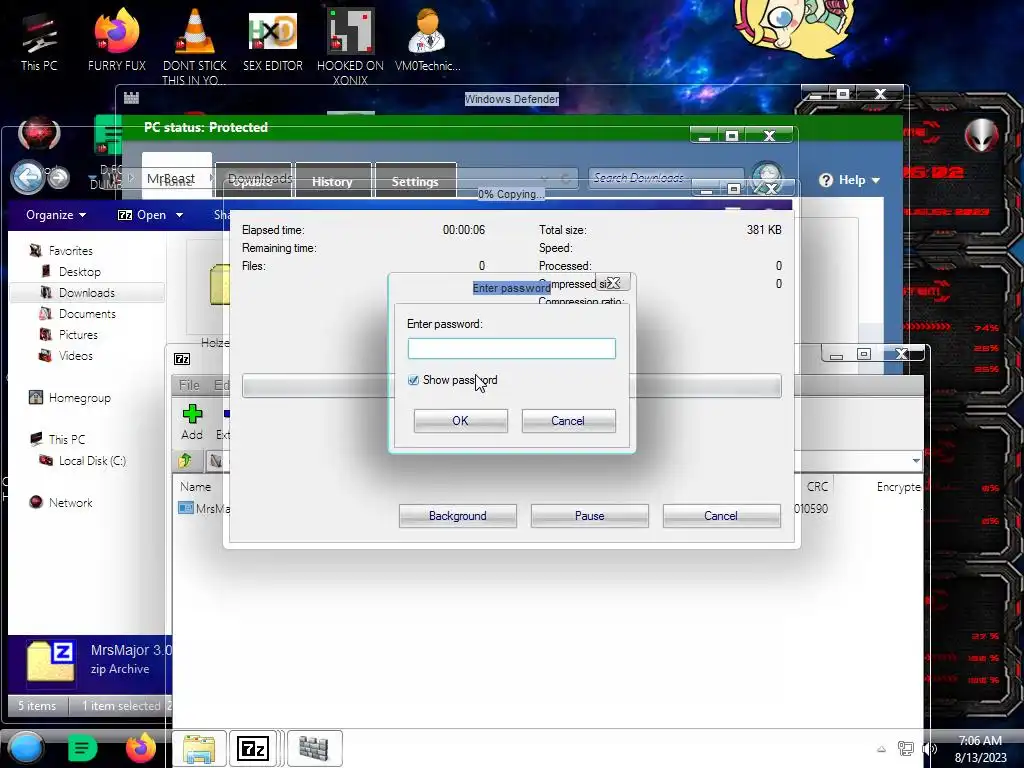Screen dimensions: 1024x768
Task: Sort by 7-Zip CRC column header
Action: [817, 487]
